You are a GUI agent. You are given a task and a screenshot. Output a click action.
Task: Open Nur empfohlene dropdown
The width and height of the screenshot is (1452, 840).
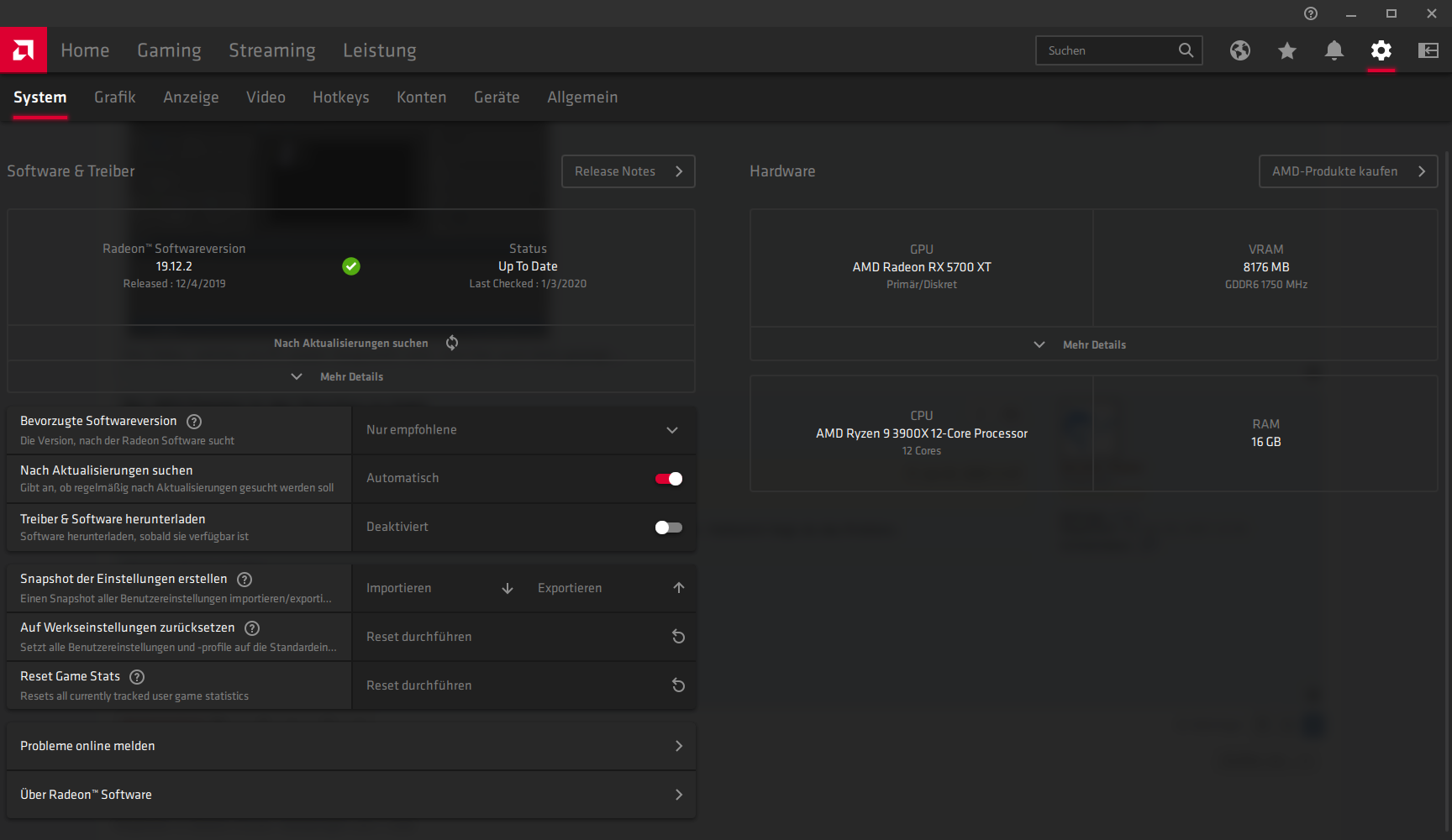click(x=523, y=430)
